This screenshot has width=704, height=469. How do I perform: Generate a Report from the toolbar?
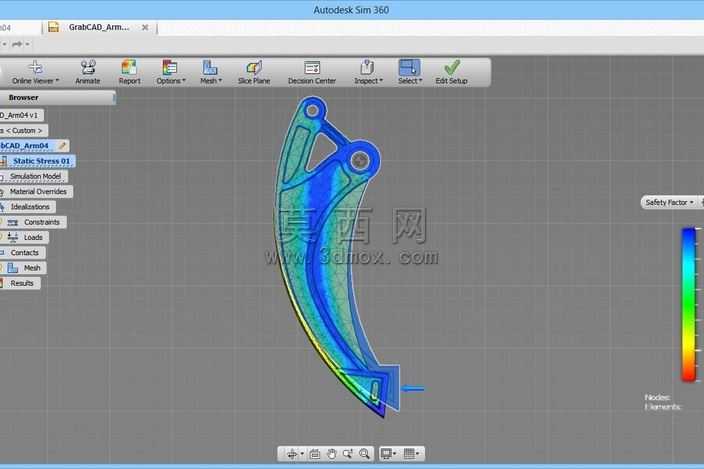coord(129,72)
